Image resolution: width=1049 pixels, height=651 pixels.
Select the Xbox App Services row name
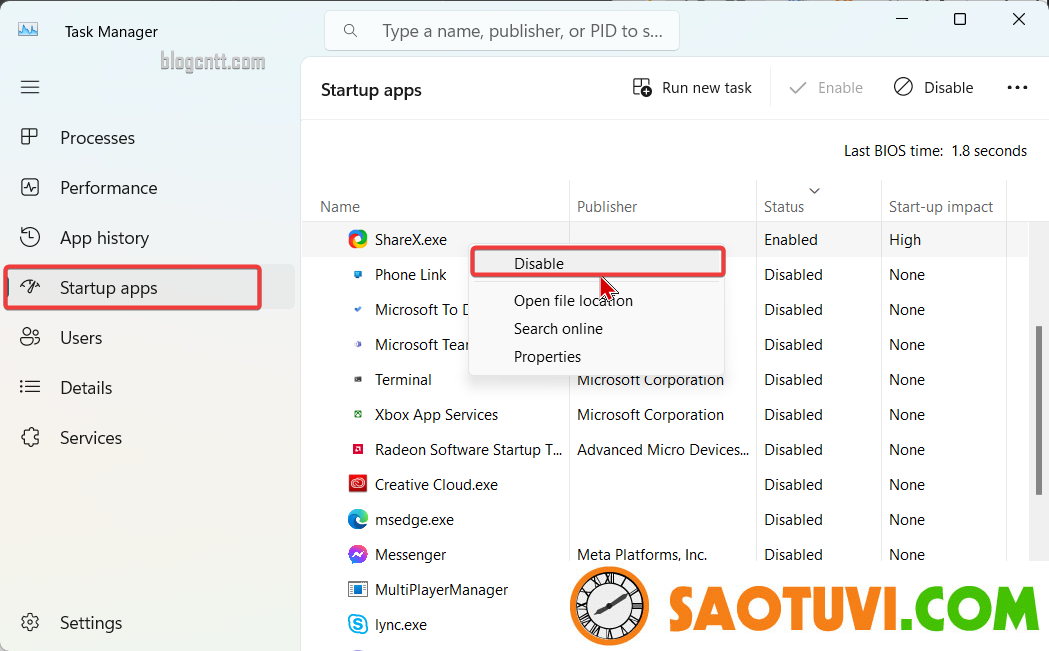tap(436, 415)
